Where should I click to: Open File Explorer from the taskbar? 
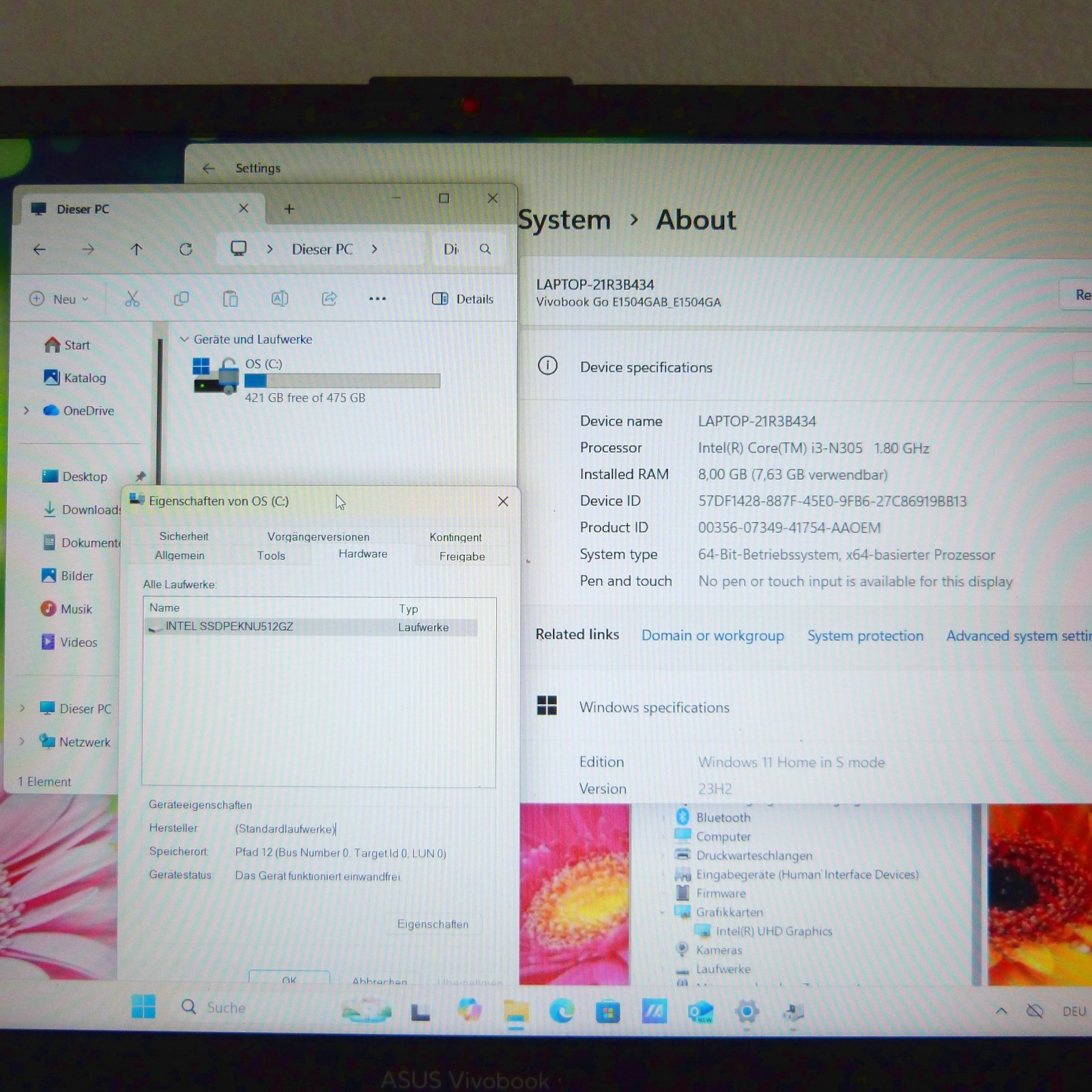click(516, 1011)
